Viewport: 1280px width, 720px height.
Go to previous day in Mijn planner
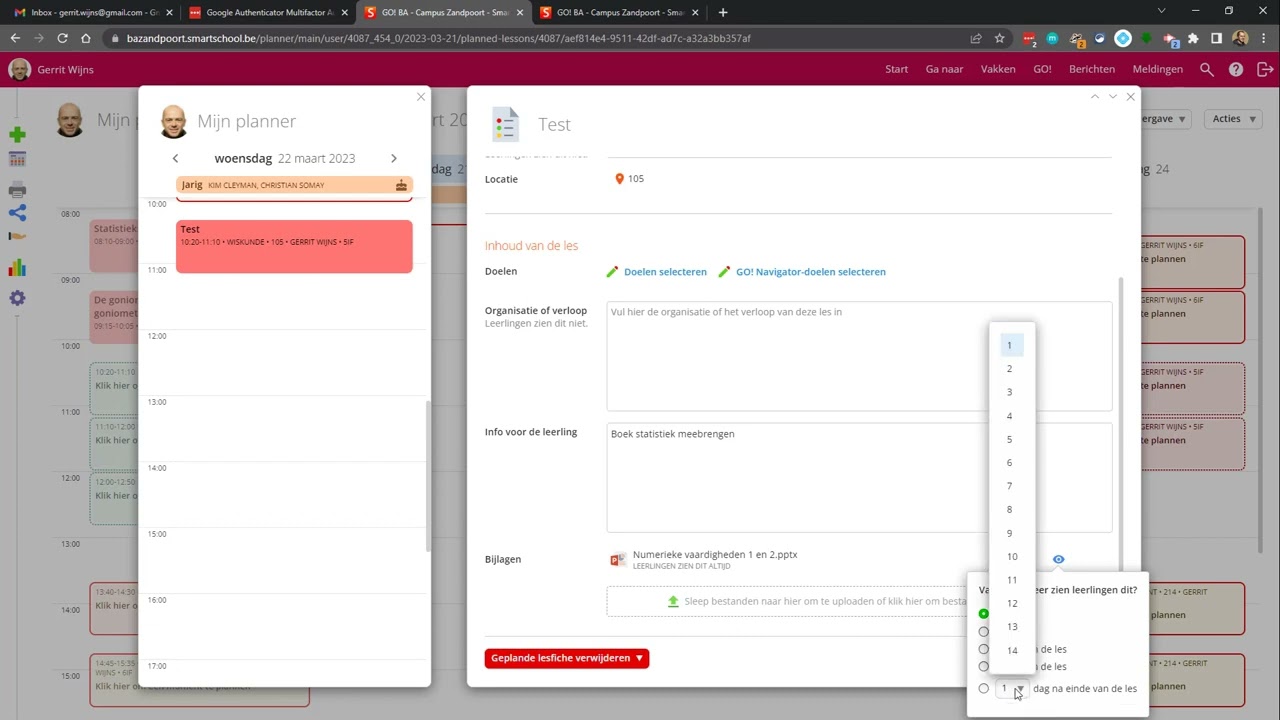click(176, 158)
